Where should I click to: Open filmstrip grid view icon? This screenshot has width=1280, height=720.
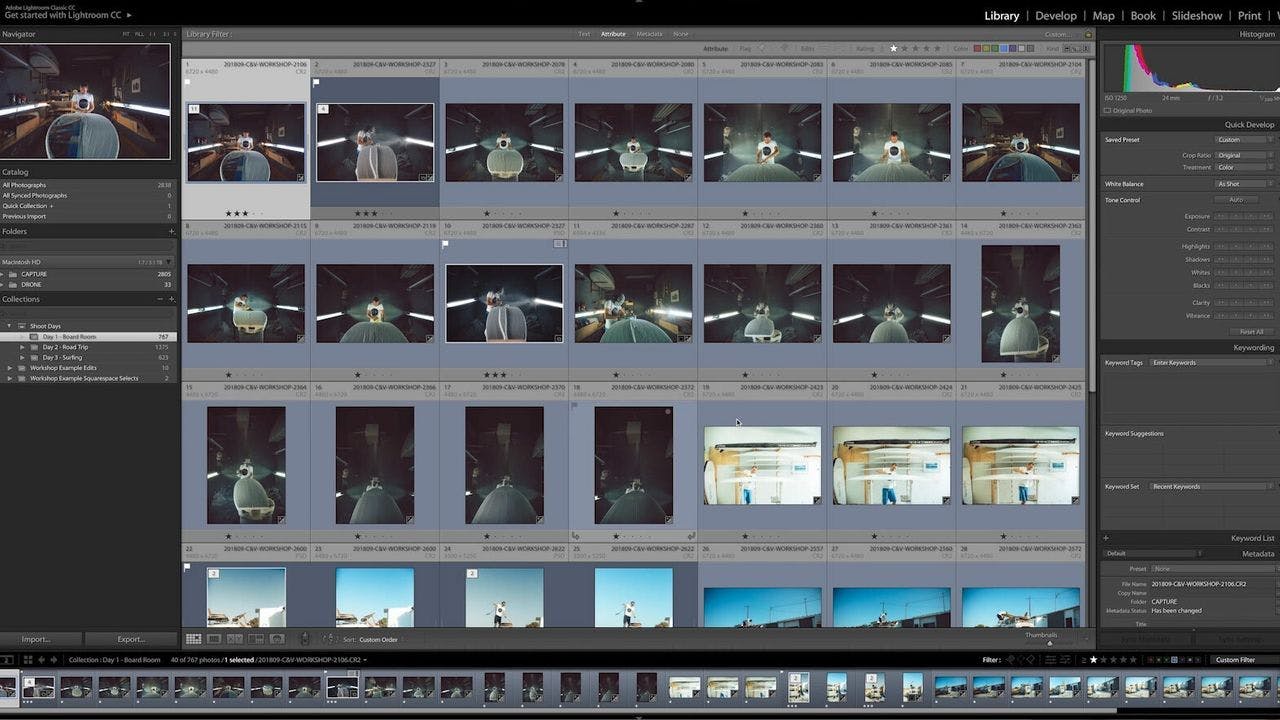coord(27,660)
